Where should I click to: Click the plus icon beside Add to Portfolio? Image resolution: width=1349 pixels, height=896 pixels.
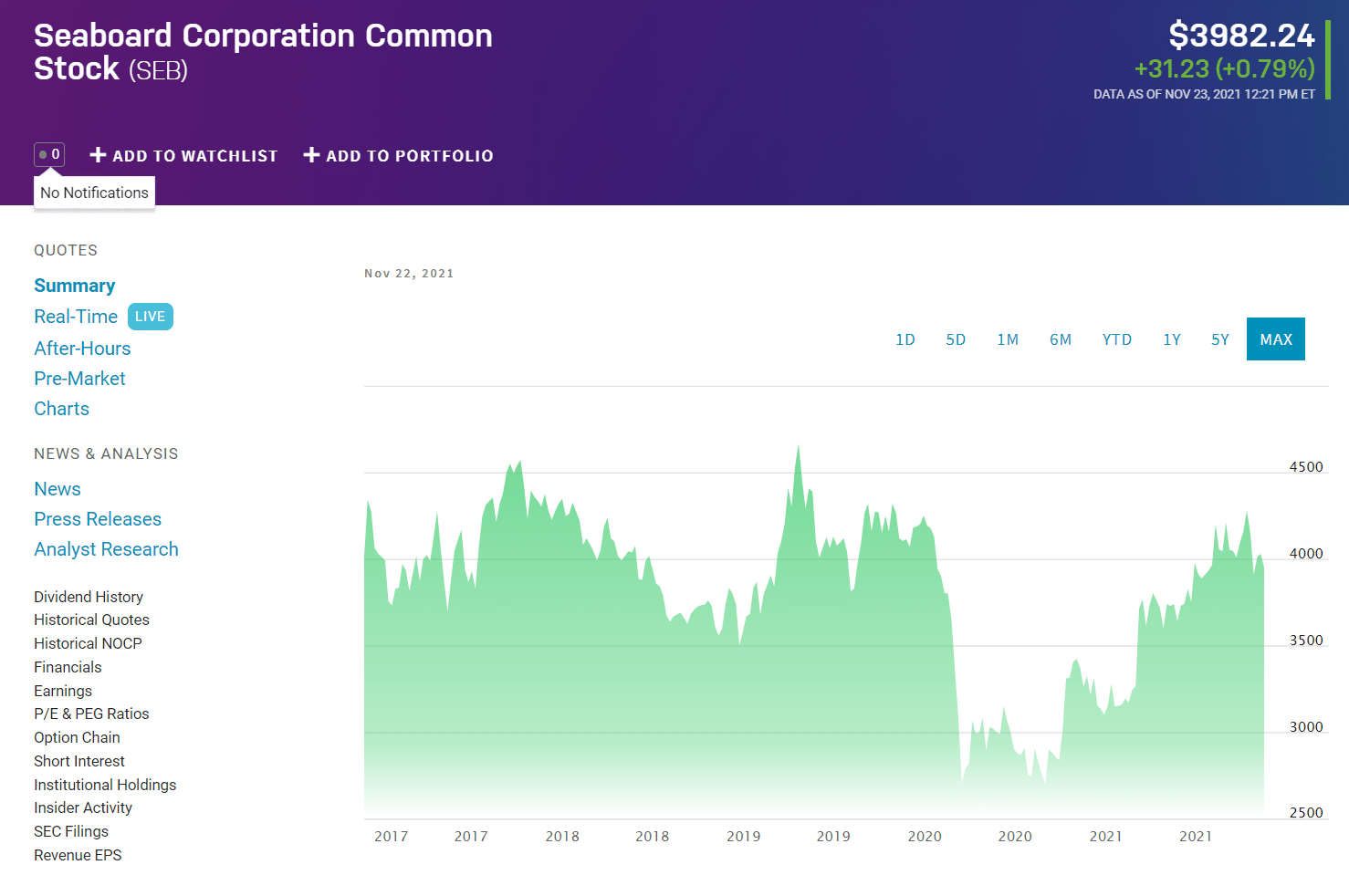pos(311,155)
